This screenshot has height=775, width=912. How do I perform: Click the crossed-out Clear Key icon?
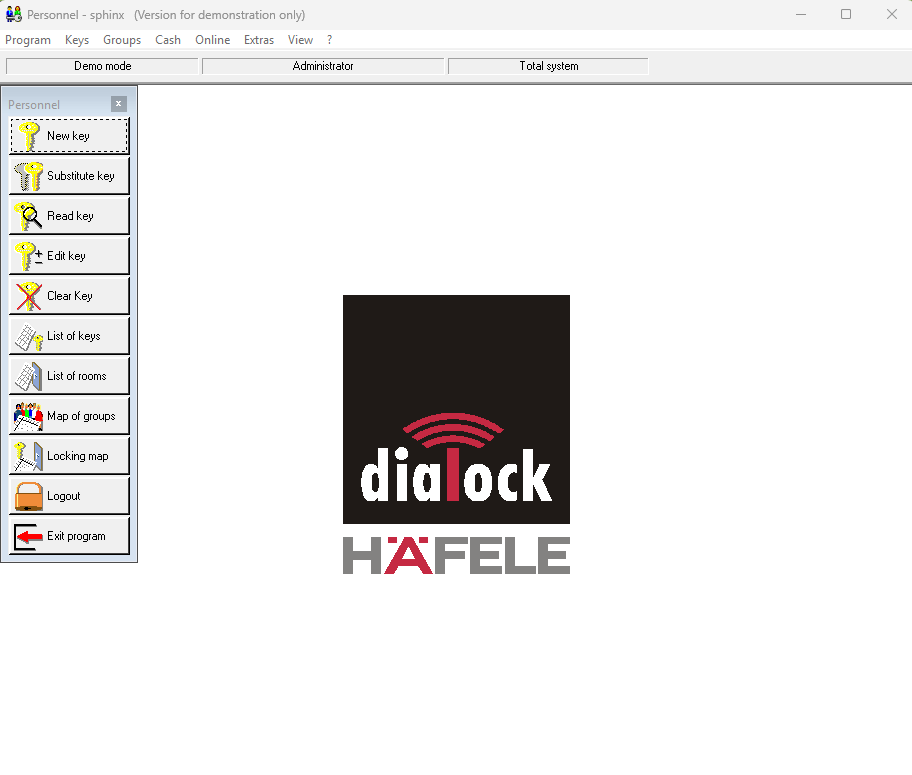pyautogui.click(x=29, y=296)
